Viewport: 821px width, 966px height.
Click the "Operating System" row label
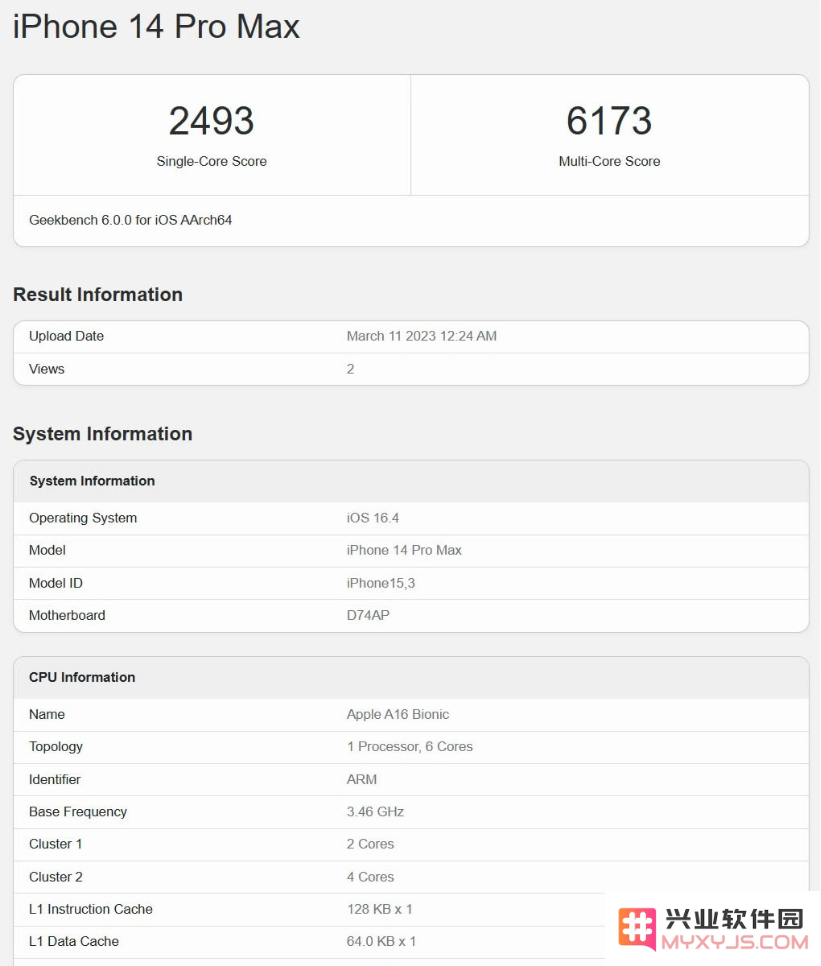[x=83, y=518]
